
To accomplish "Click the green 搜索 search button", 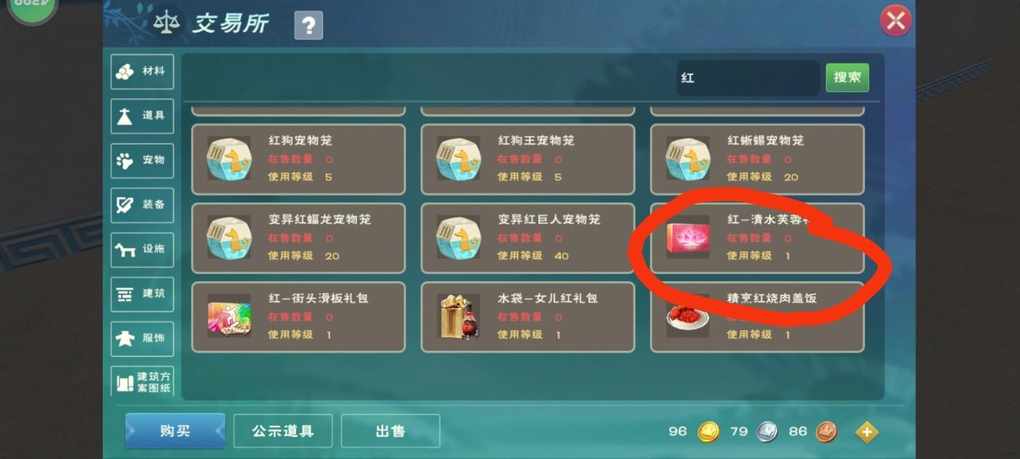I will (x=847, y=78).
